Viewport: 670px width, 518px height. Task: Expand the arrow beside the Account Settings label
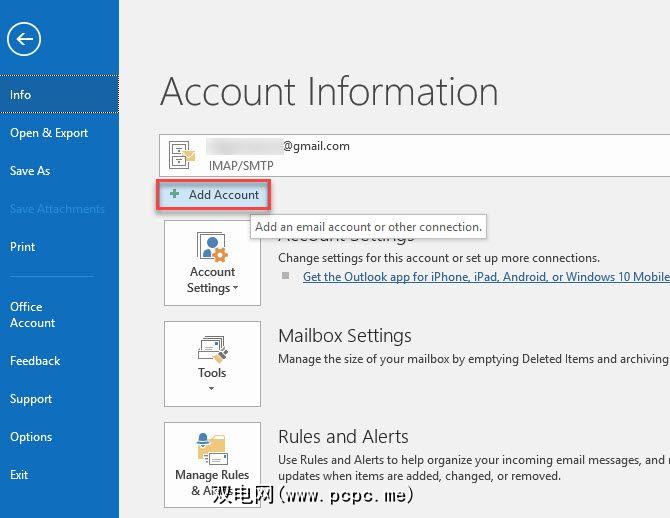tap(236, 289)
